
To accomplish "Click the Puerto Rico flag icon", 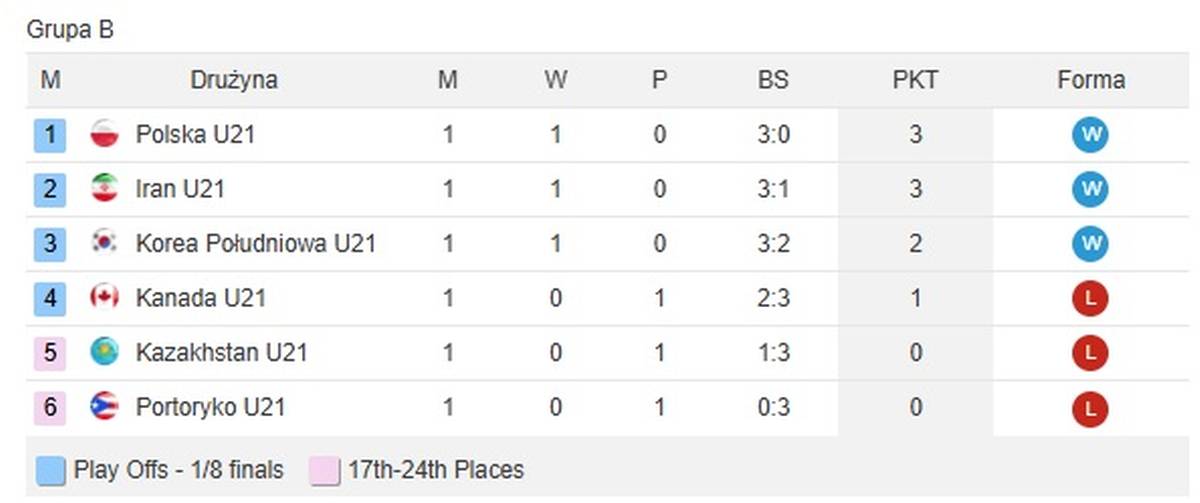I will pyautogui.click(x=104, y=407).
